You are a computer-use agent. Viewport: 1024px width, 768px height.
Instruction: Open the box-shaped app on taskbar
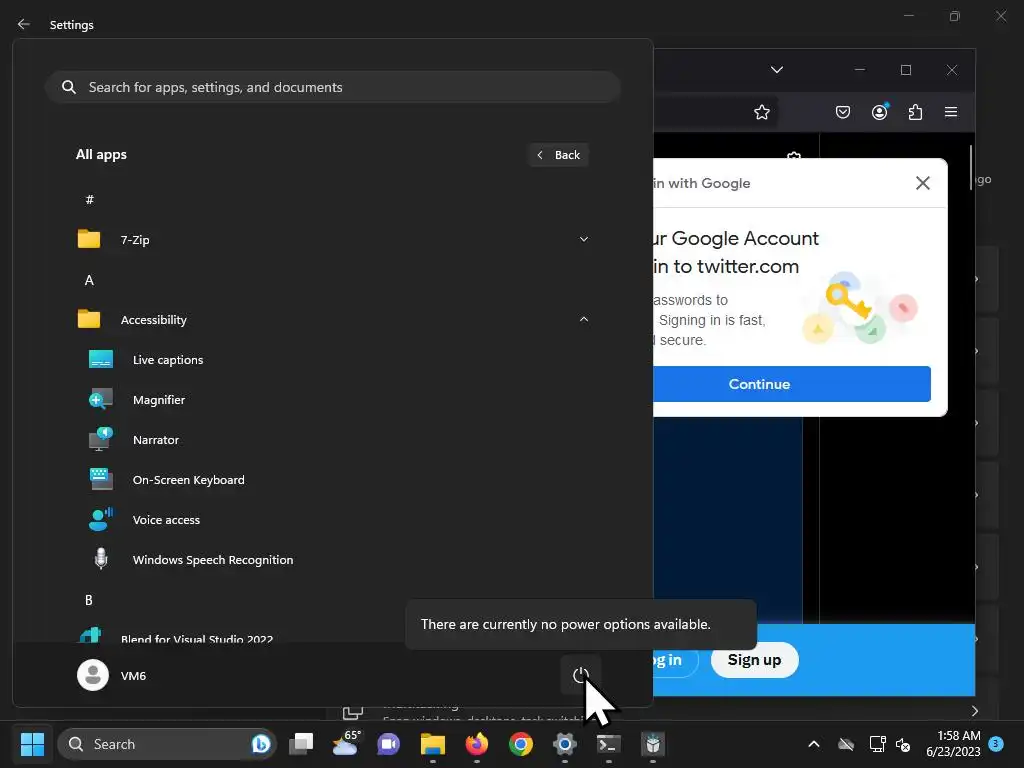tap(652, 744)
